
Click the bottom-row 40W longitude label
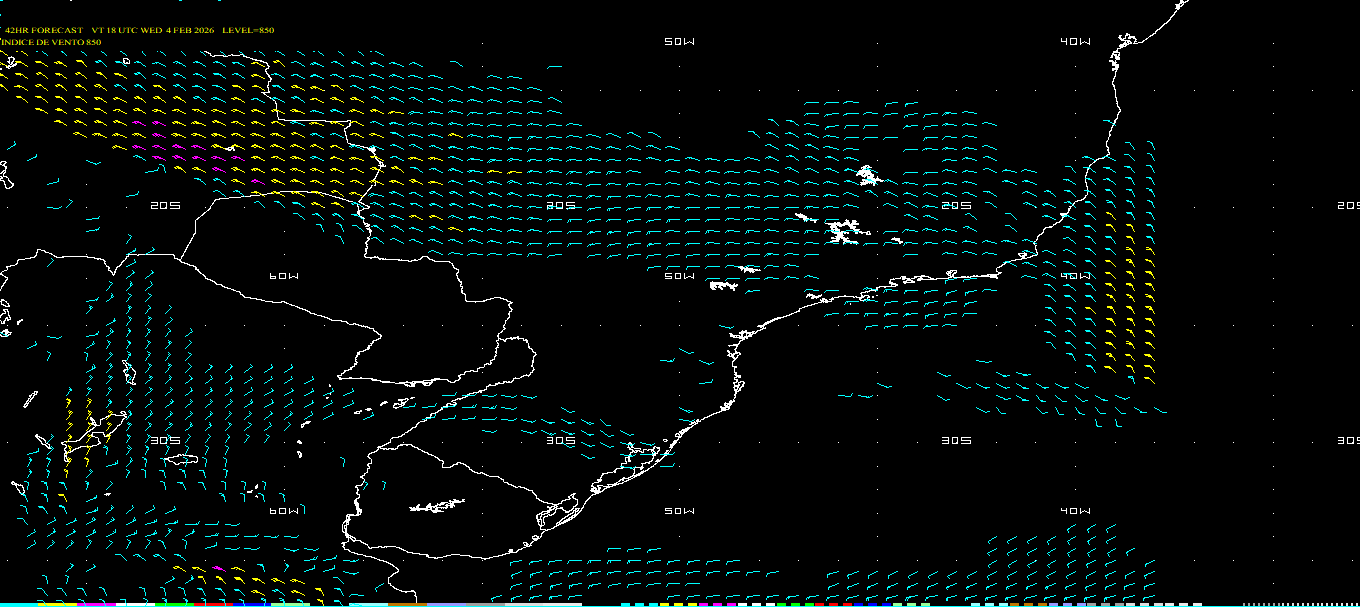click(x=1075, y=510)
